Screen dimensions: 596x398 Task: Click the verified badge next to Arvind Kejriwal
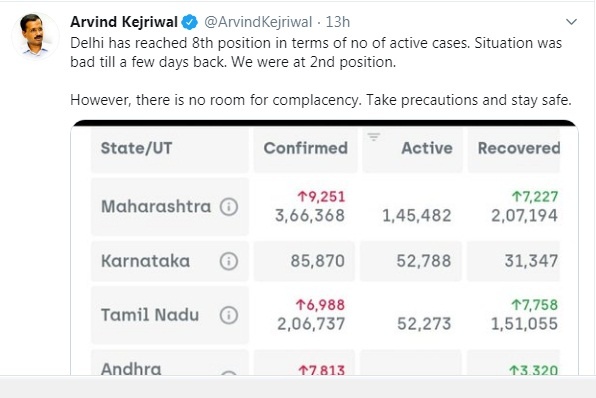(x=189, y=22)
